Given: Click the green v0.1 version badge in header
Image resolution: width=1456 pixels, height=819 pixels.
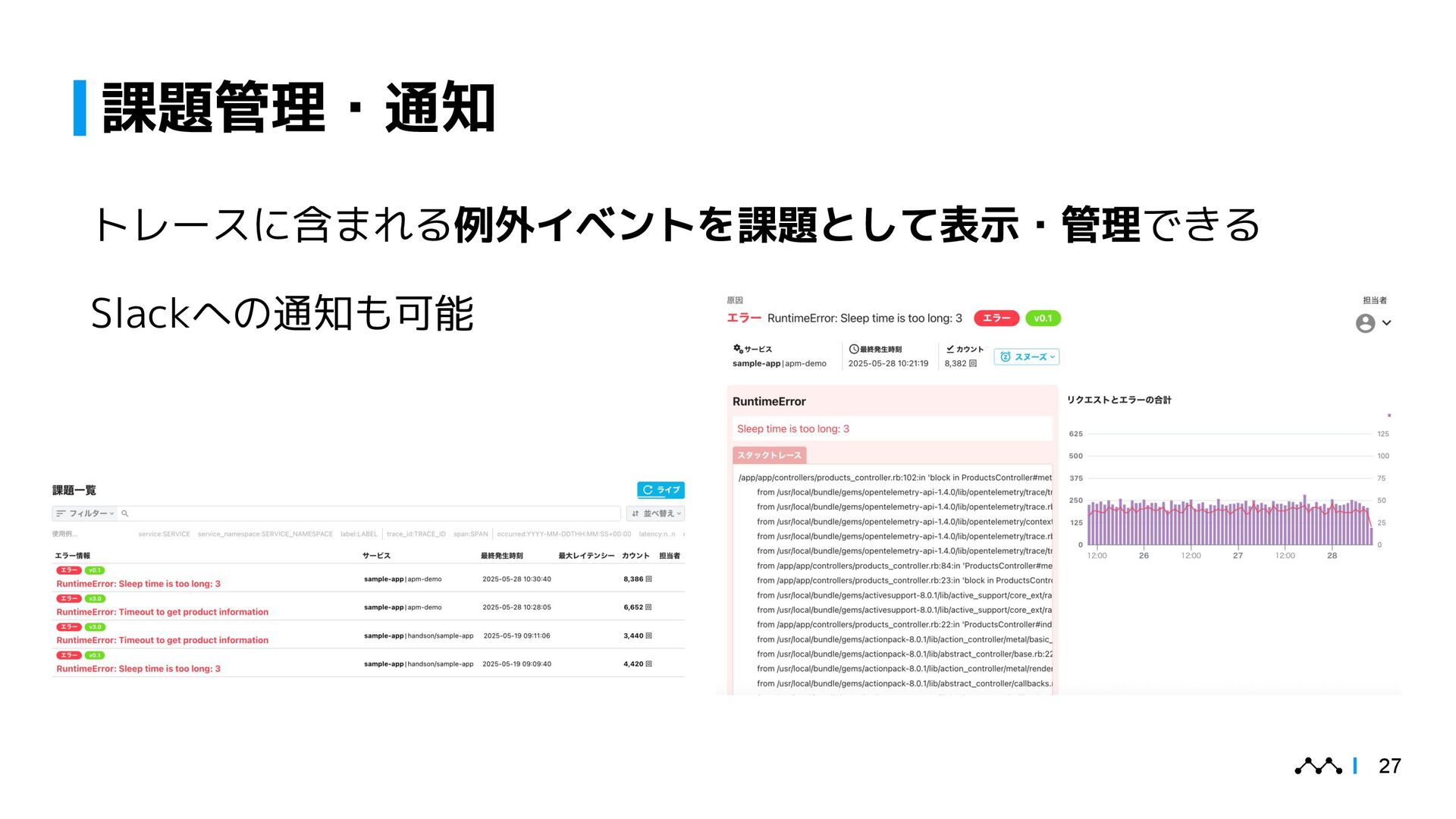Looking at the screenshot, I should pos(1042,318).
